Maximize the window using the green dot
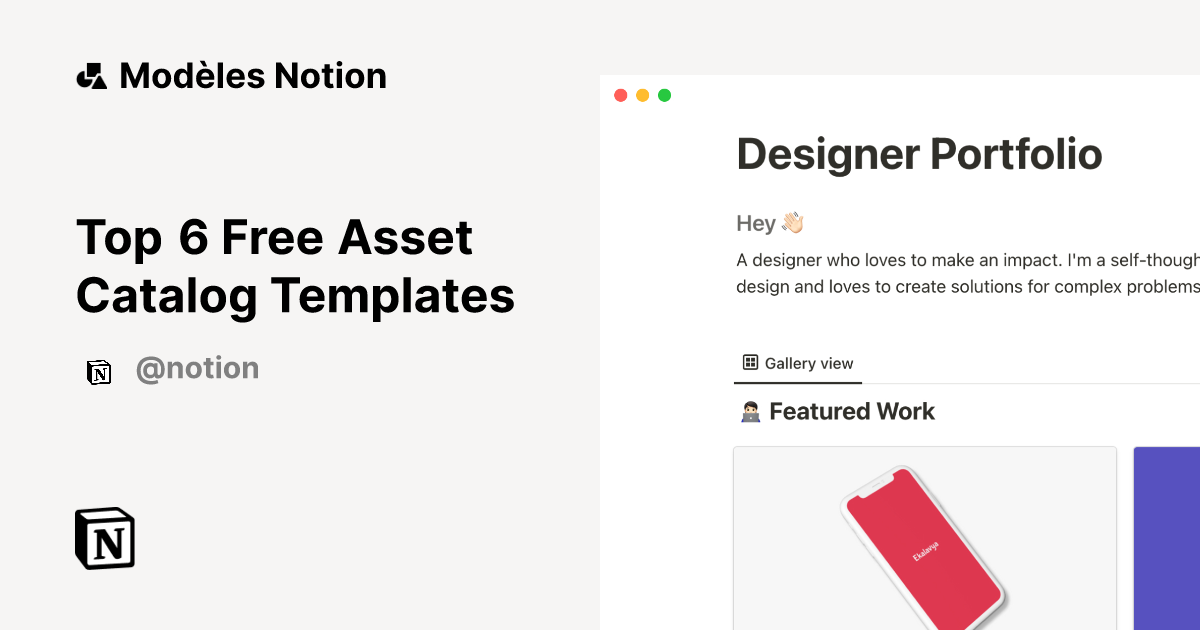Screen dimensions: 1200x630 pyautogui.click(x=664, y=95)
